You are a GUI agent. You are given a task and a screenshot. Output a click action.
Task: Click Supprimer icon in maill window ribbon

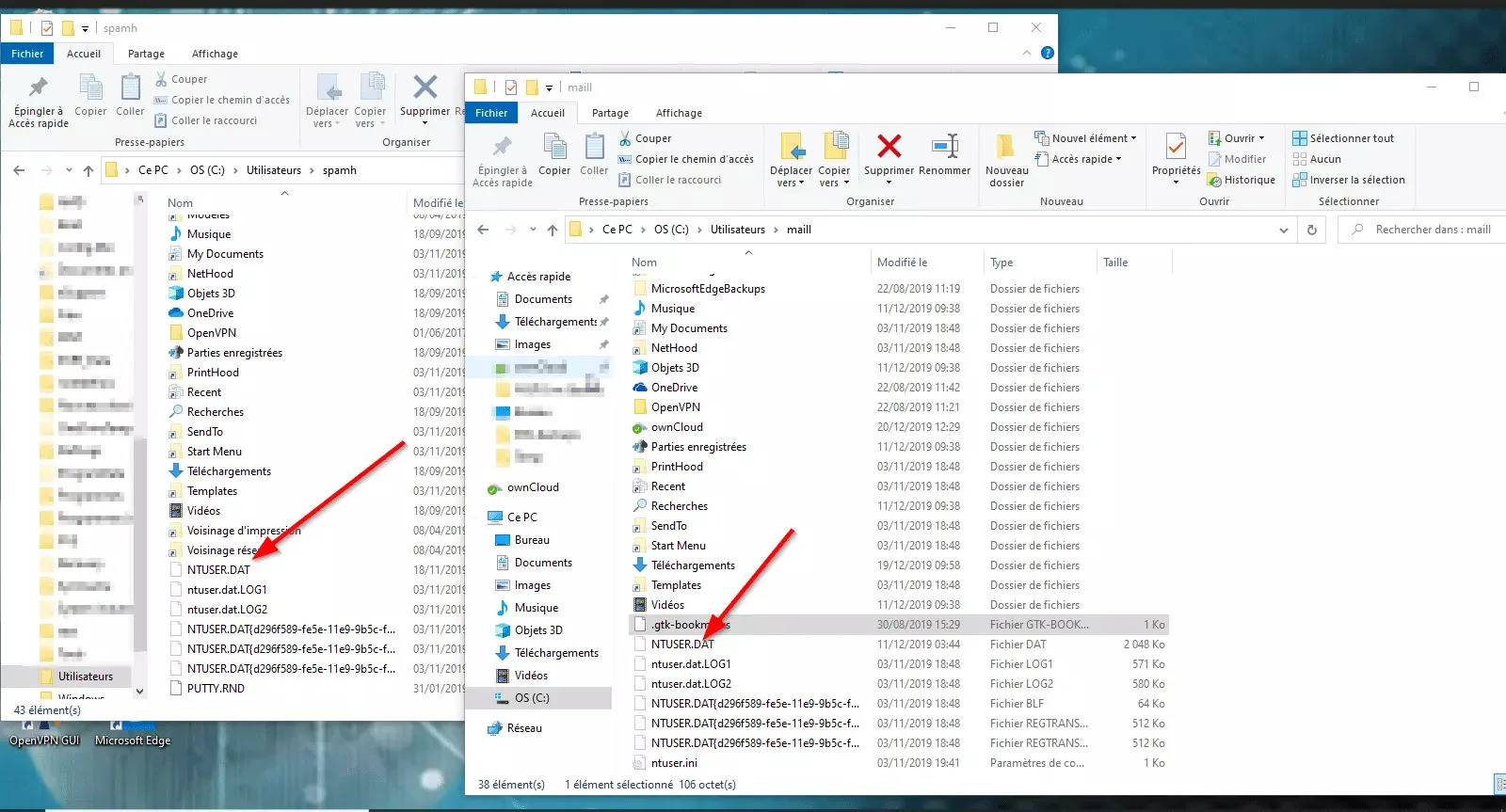click(x=889, y=147)
